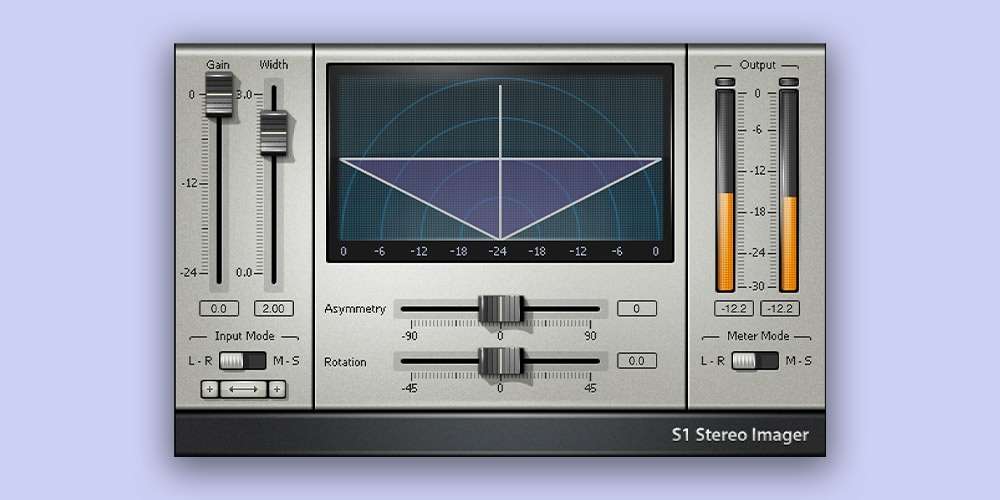Click the left output level meter

(x=725, y=191)
